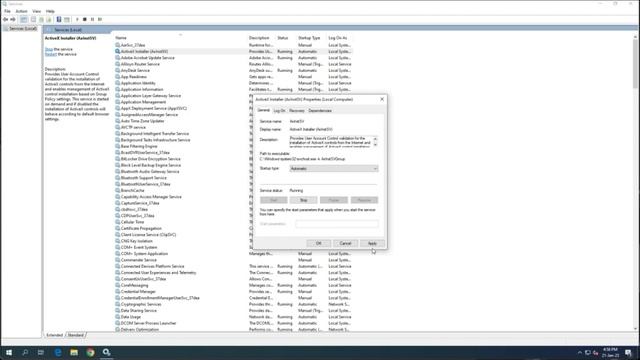This screenshot has width=640, height=360.
Task: Open the Action Center notification icon
Action: click(628, 353)
